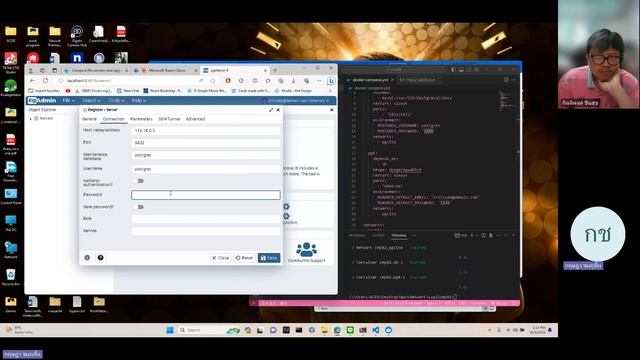Open the pgAdmin File menu

point(68,100)
